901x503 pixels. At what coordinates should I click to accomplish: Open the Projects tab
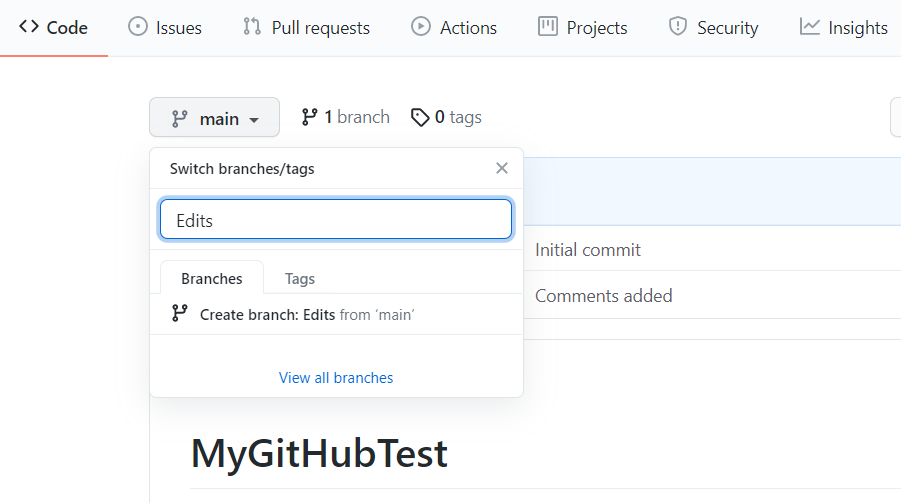tap(583, 28)
